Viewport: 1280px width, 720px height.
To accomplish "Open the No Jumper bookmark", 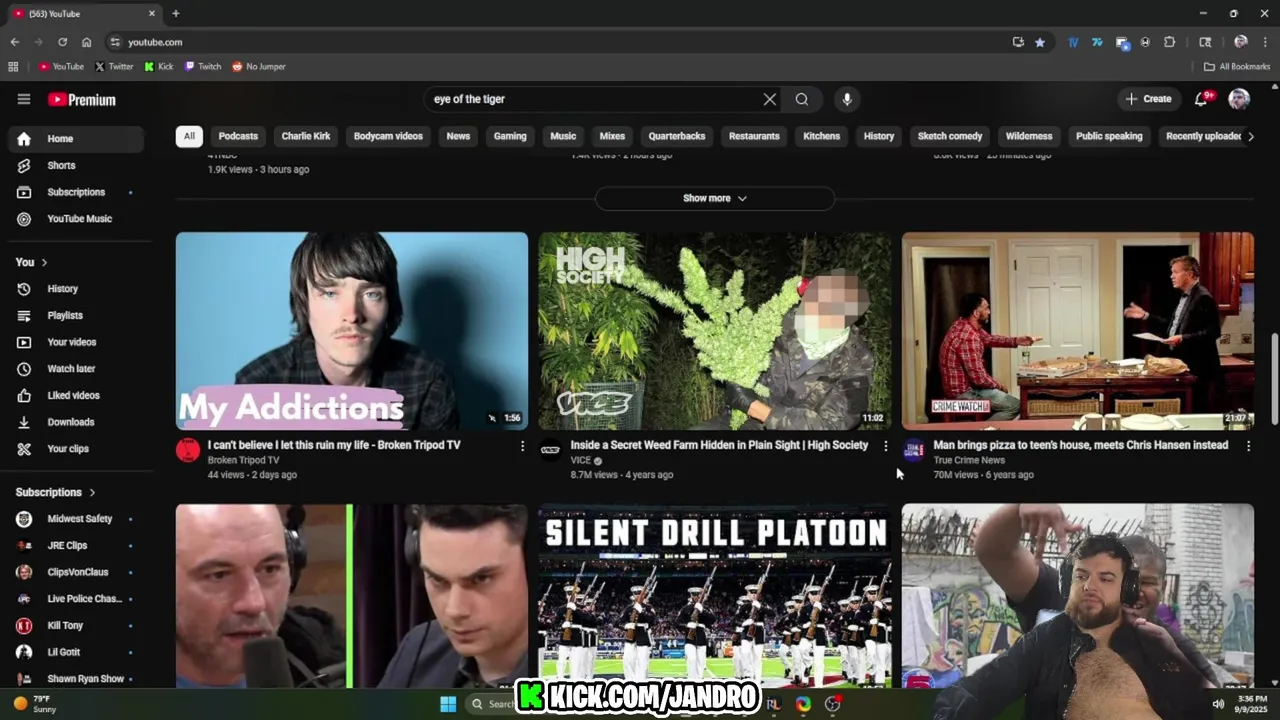I will point(259,66).
